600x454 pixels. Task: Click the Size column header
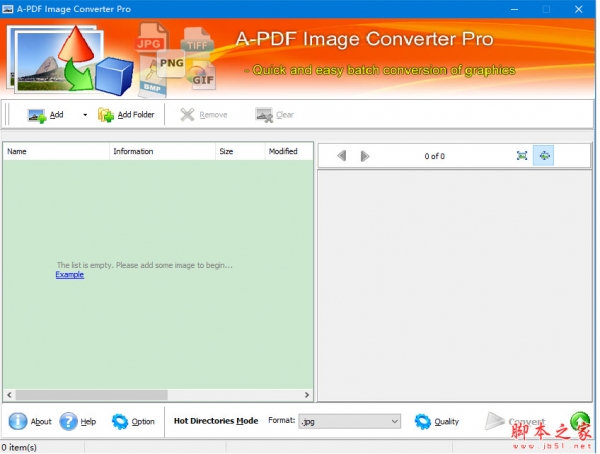(x=240, y=152)
